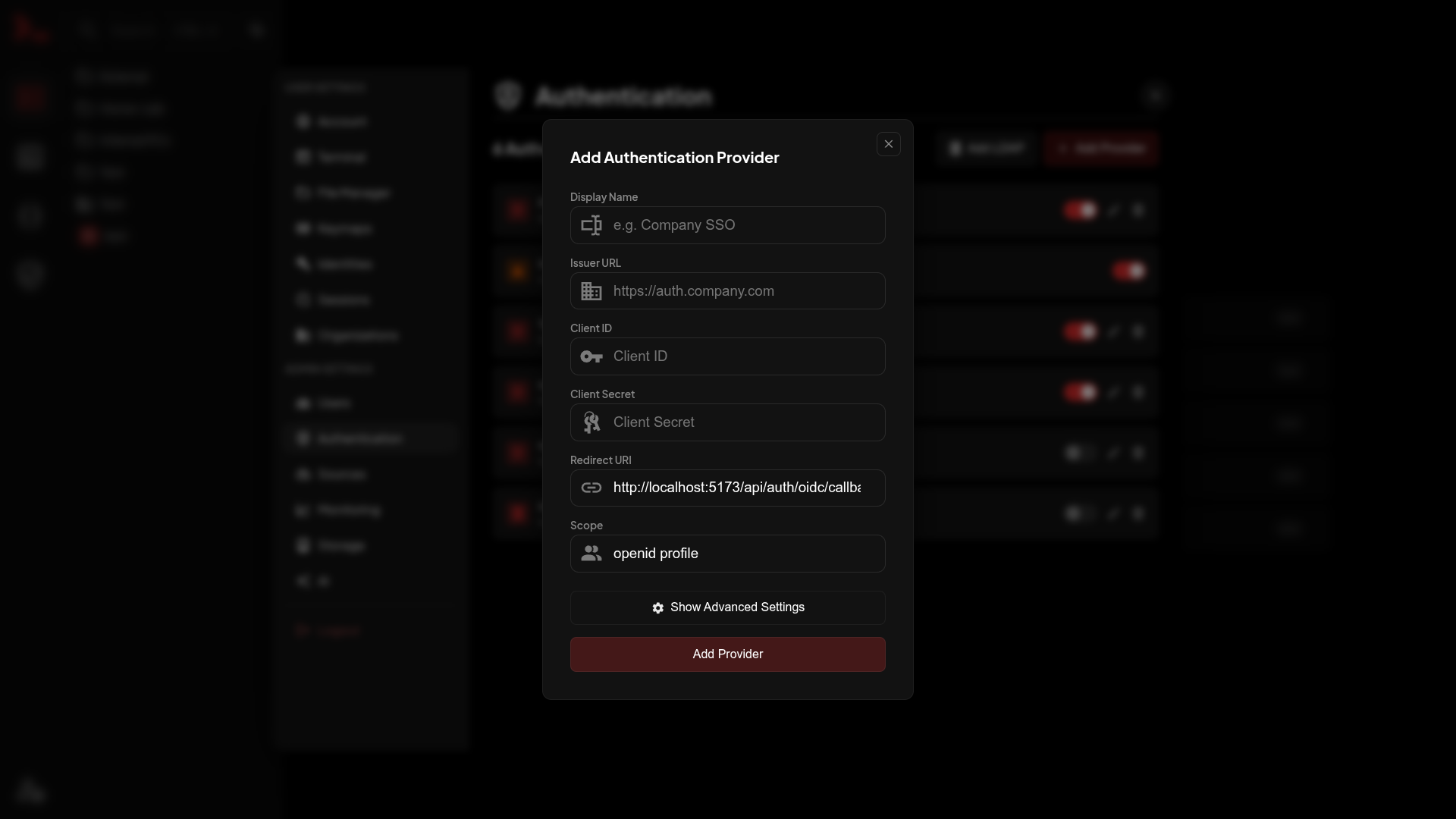
Task: Click the building icon inside Issuer URL field
Action: [592, 291]
